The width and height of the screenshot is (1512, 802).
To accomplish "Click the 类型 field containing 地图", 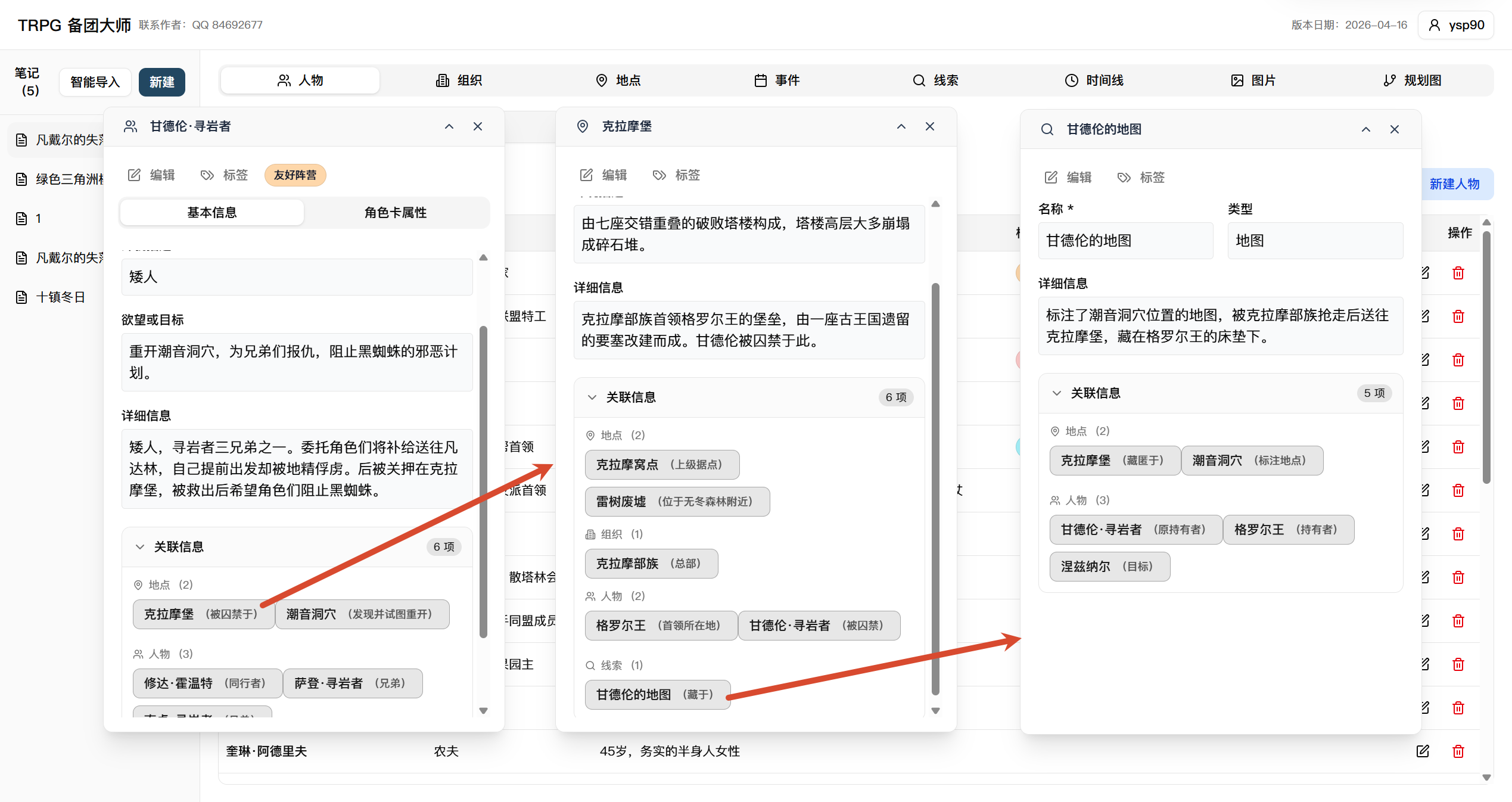I will click(x=1315, y=241).
